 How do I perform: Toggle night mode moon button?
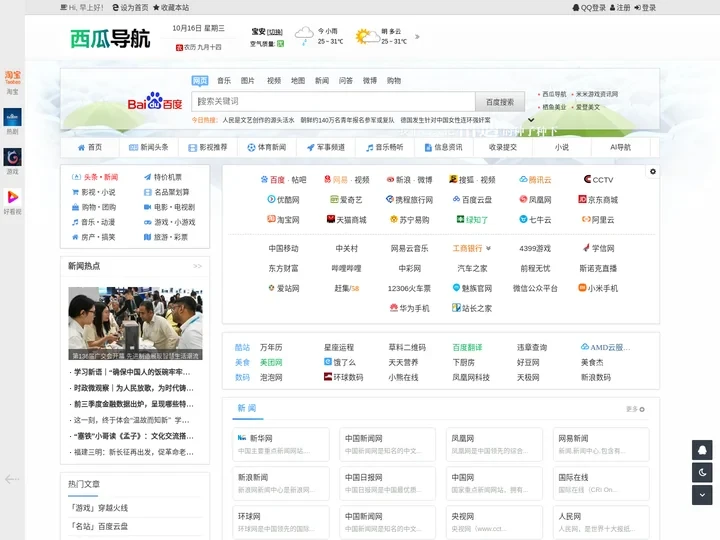702,472
